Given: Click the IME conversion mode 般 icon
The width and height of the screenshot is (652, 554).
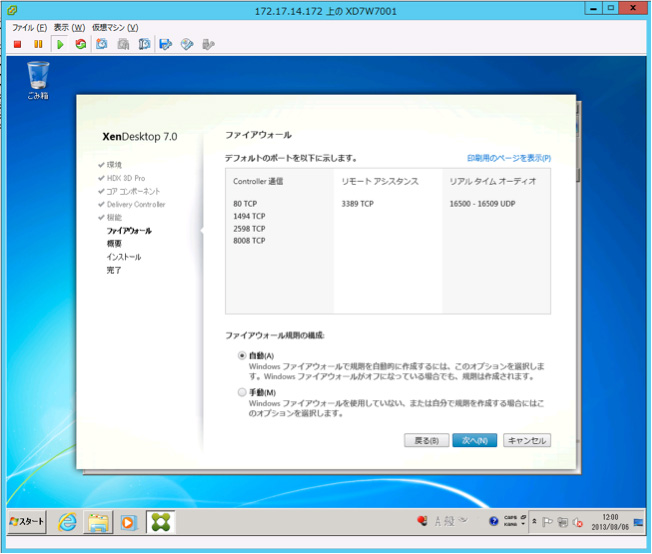Looking at the screenshot, I should tap(449, 521).
